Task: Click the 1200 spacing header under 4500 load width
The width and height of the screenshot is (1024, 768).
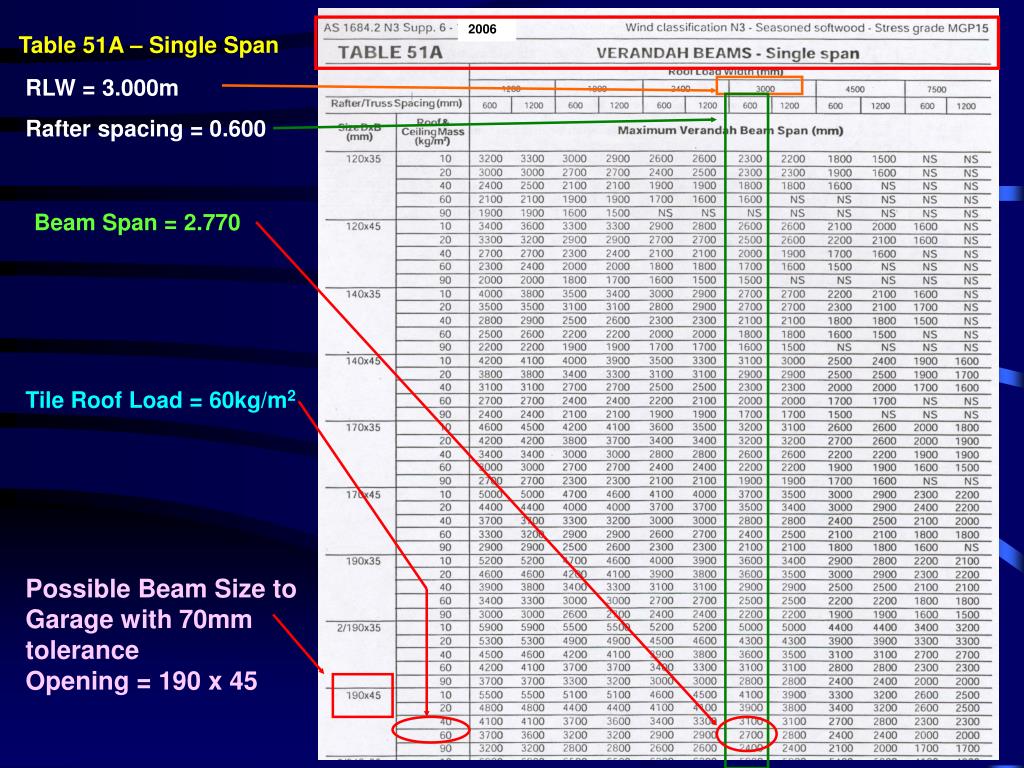Action: [x=880, y=106]
